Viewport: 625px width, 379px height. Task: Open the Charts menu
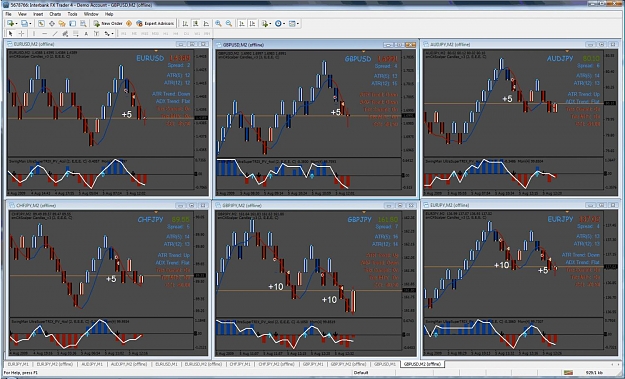55,14
